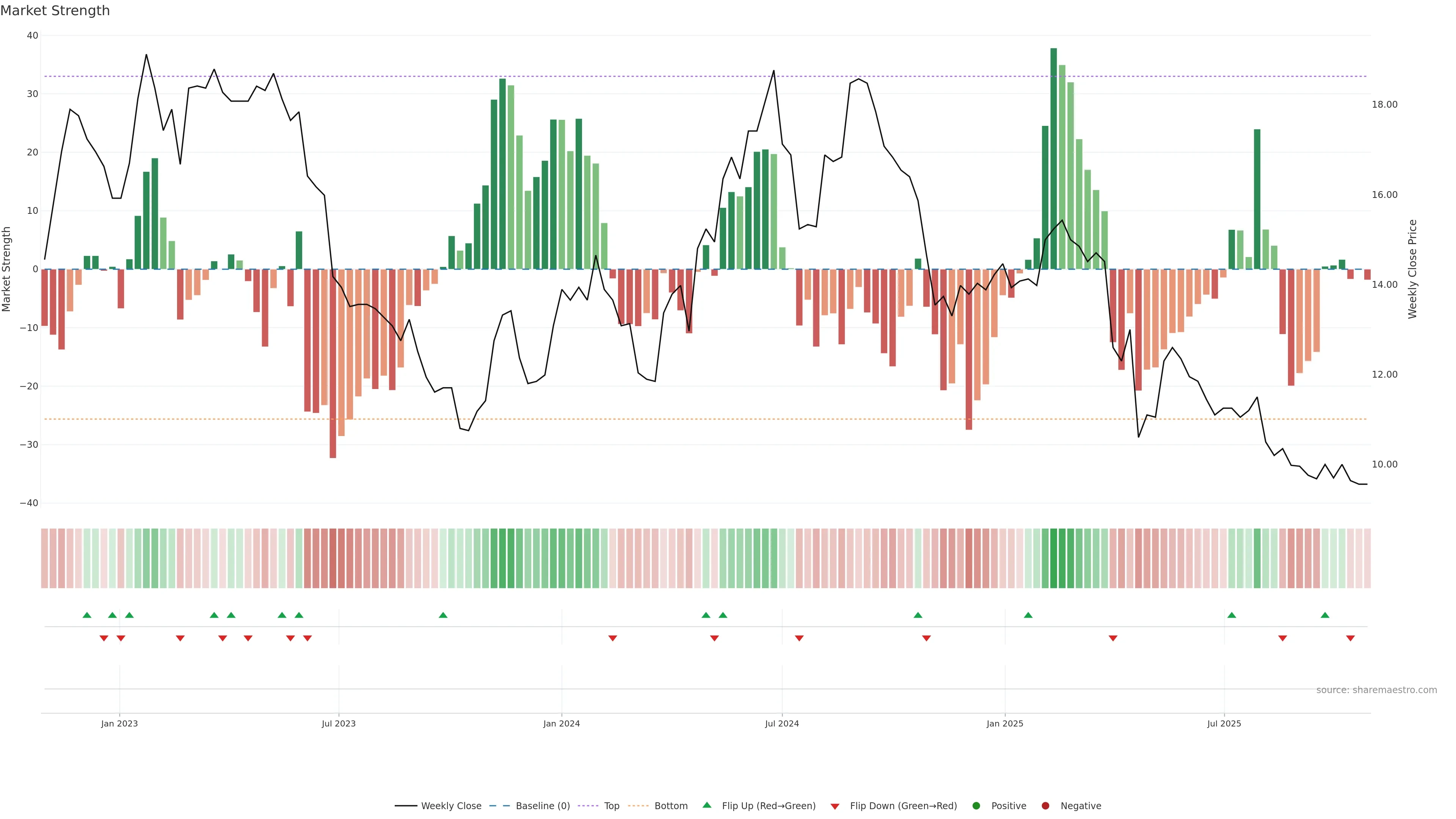This screenshot has height=819, width=1456.
Task: Click the Flip Down red triangle legend icon
Action: (x=835, y=806)
